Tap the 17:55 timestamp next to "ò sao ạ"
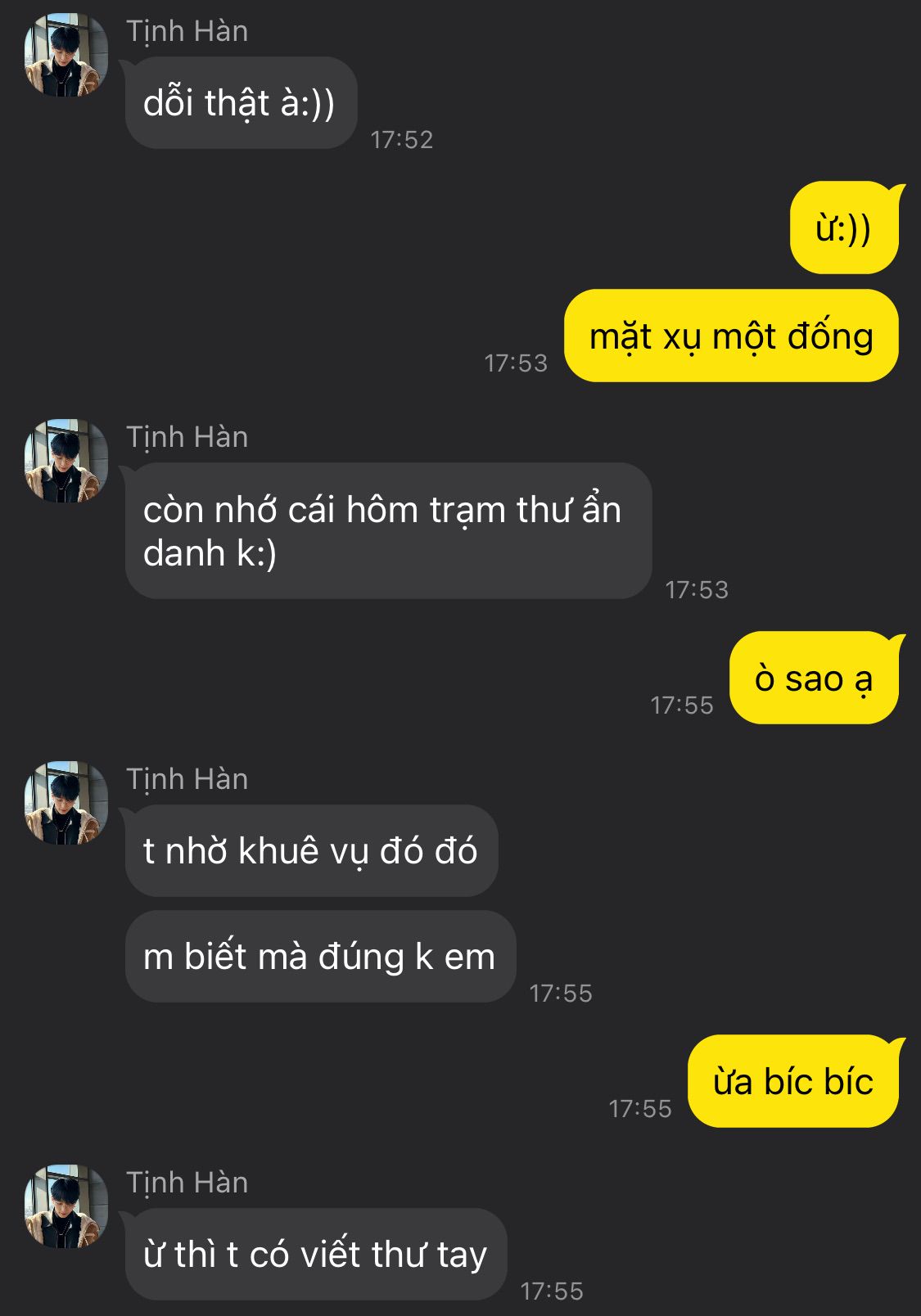 point(682,705)
